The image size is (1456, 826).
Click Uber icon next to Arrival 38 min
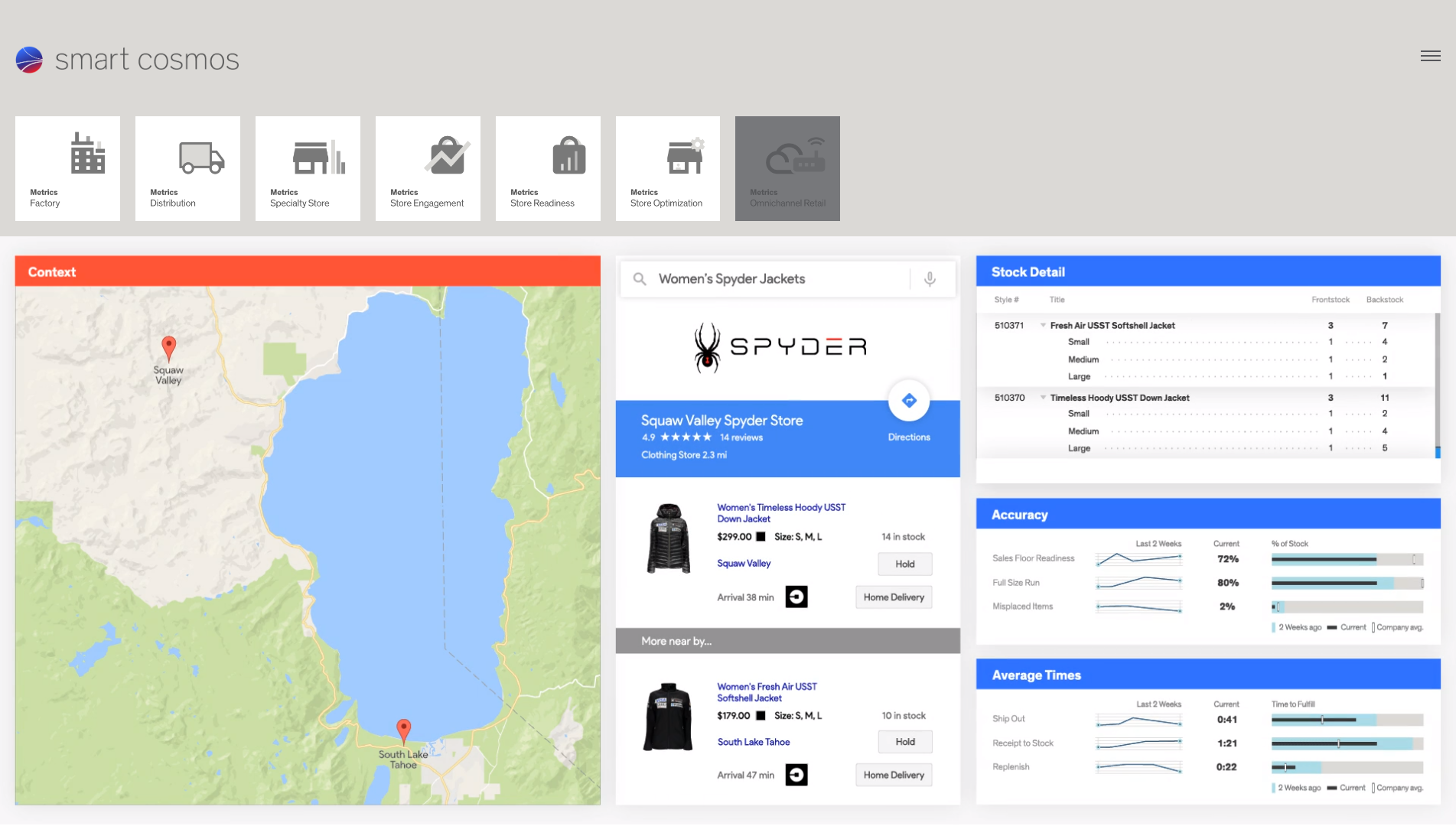coord(796,597)
